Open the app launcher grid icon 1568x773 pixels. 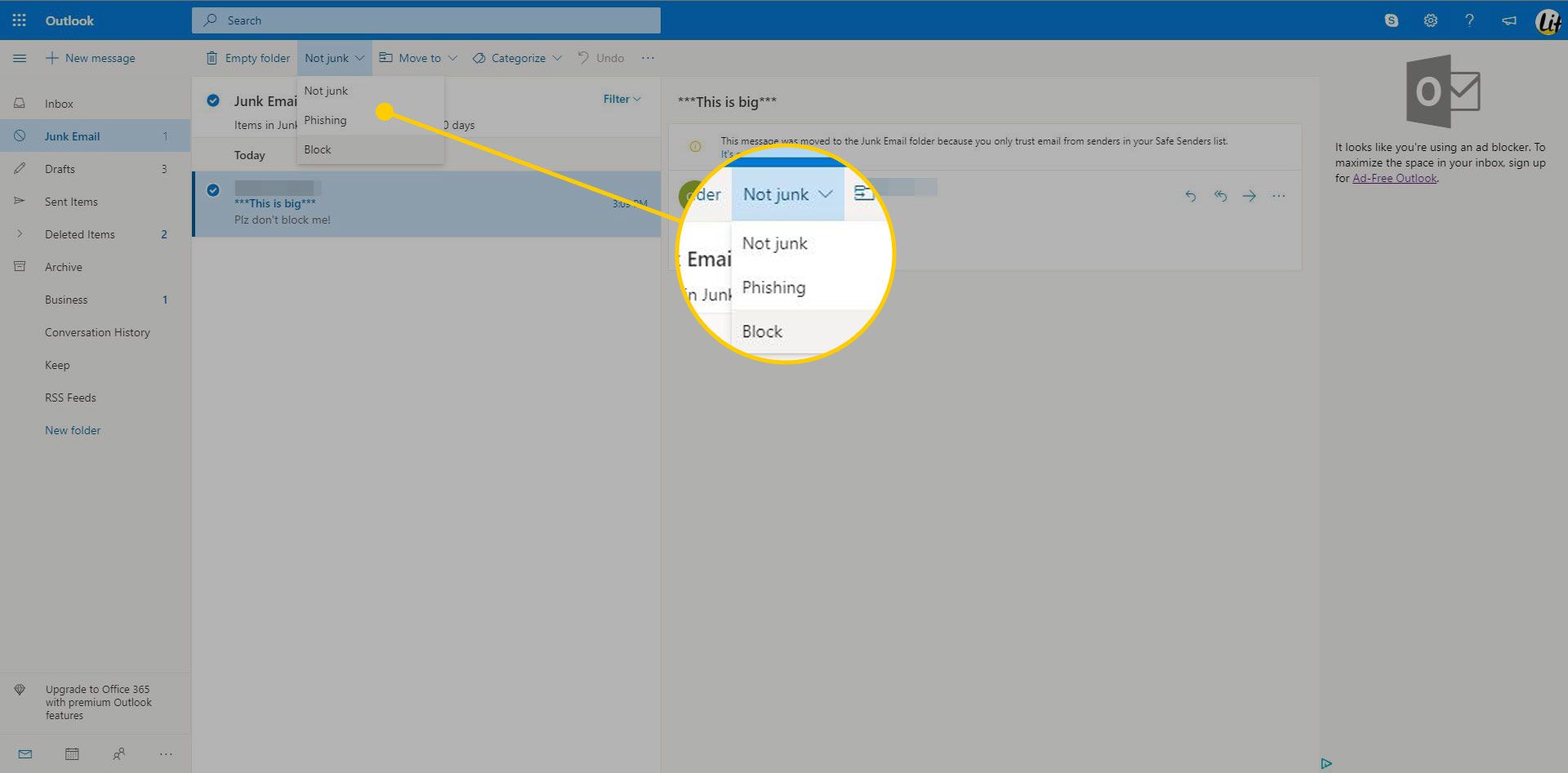(19, 20)
